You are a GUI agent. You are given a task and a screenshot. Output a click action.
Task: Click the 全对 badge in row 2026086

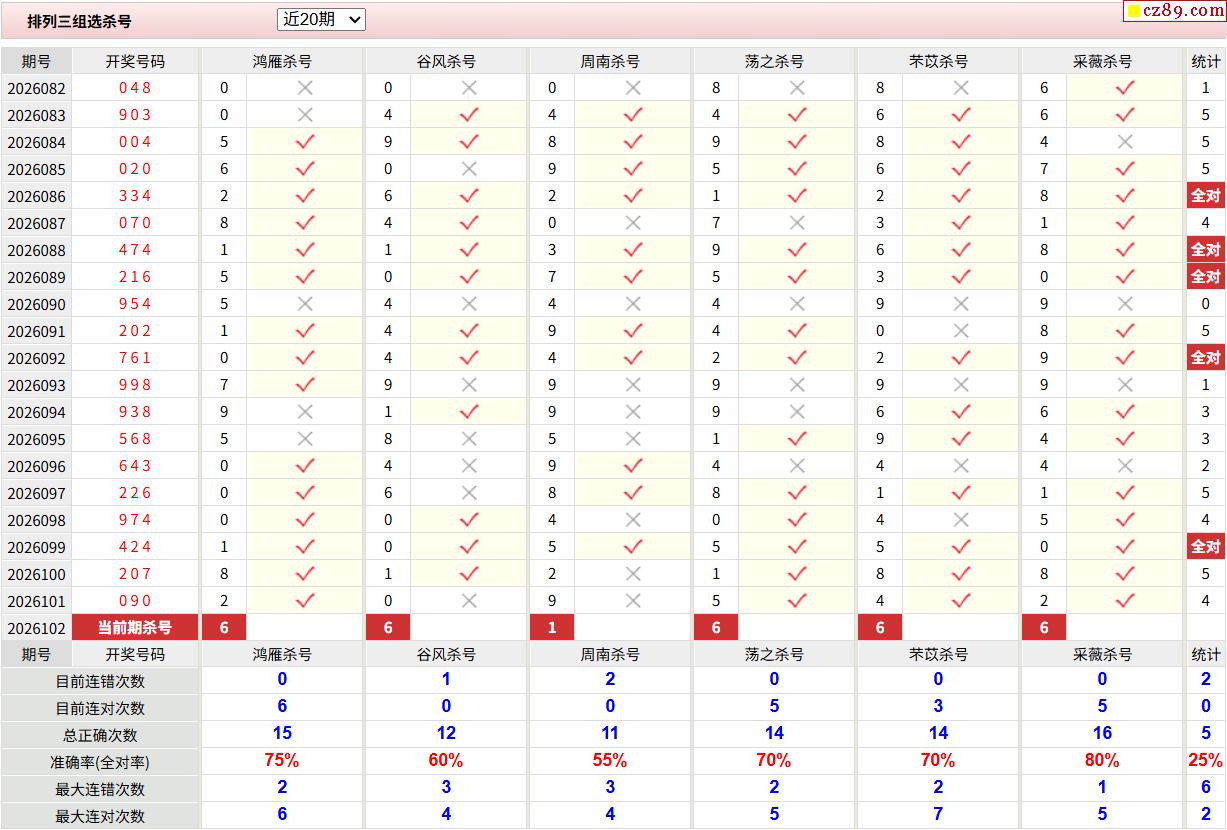pos(1205,196)
